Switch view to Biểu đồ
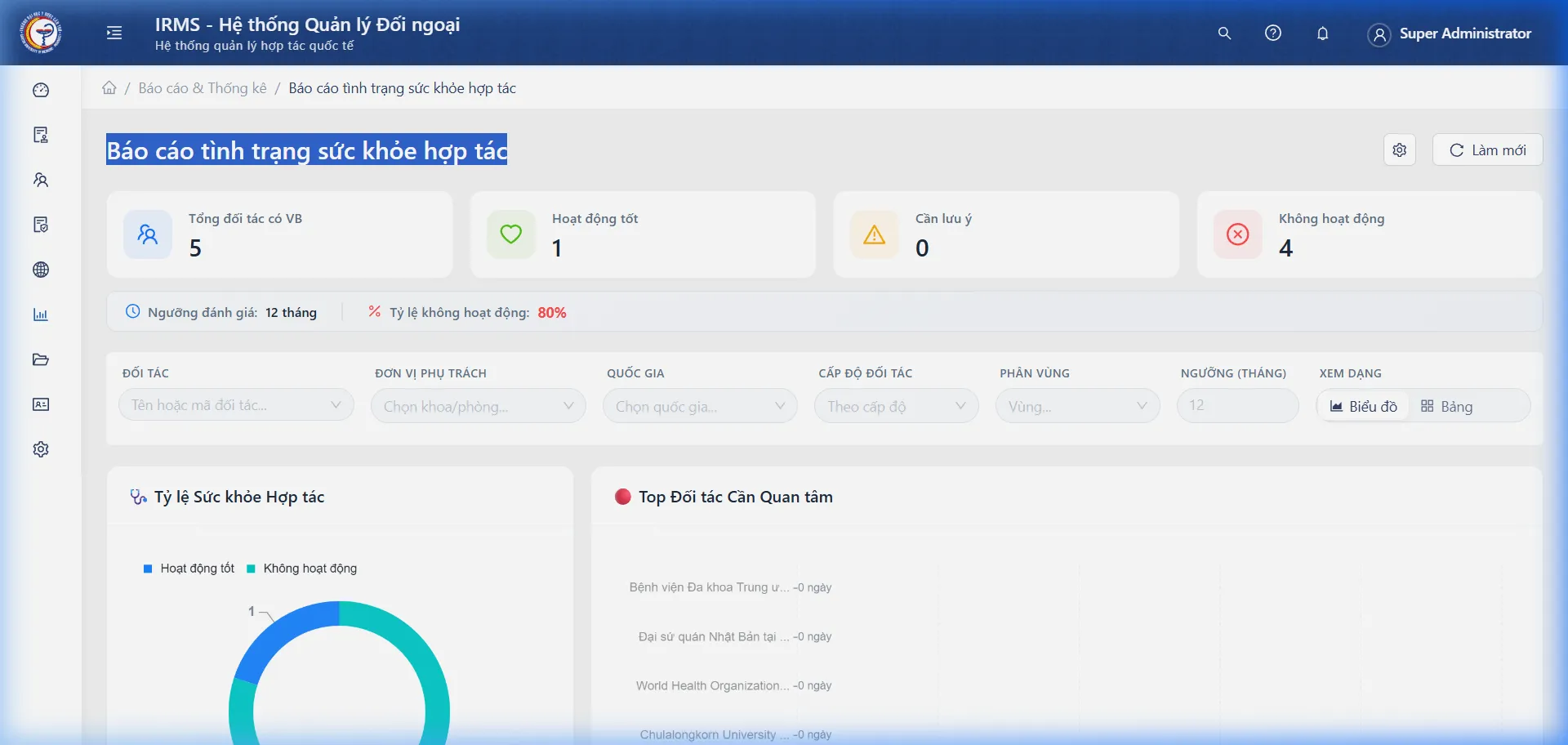This screenshot has height=745, width=1568. click(x=1363, y=406)
